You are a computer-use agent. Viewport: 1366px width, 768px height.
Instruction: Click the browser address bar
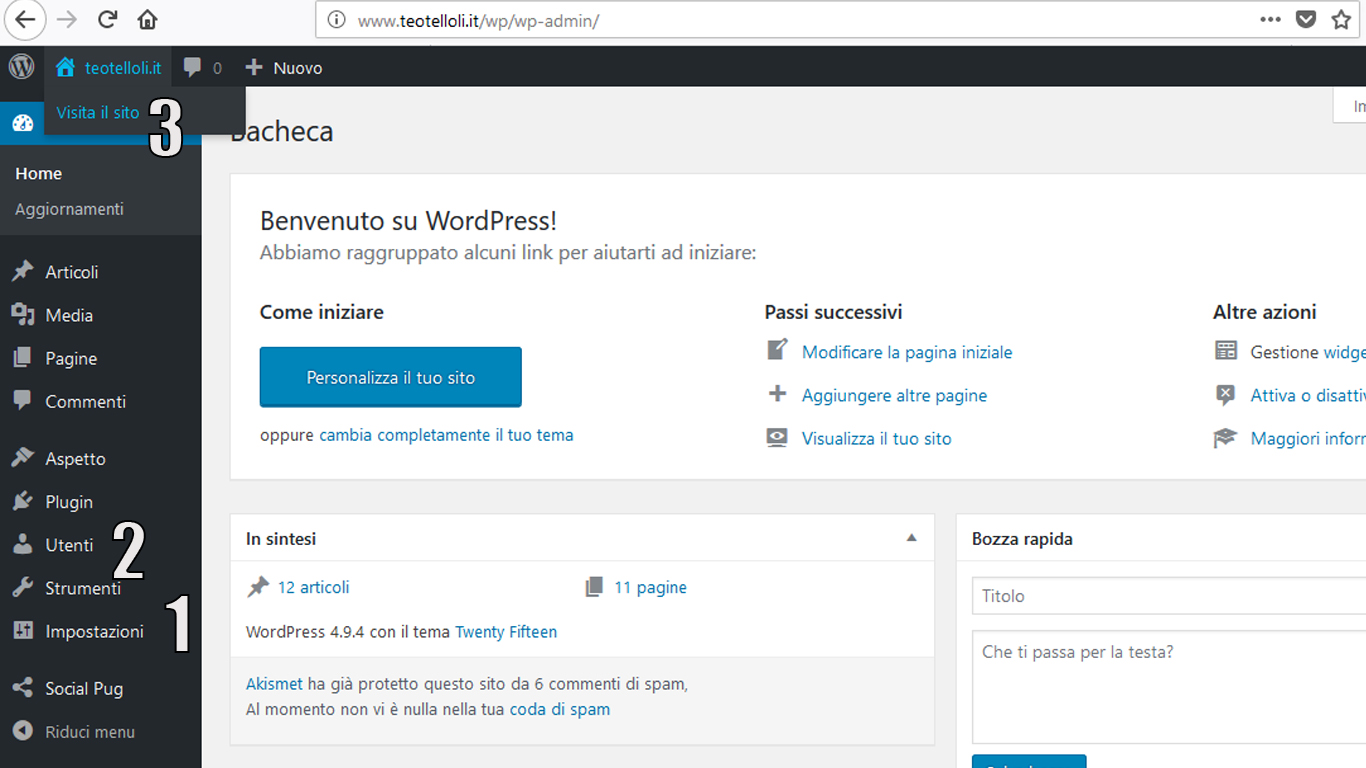780,20
